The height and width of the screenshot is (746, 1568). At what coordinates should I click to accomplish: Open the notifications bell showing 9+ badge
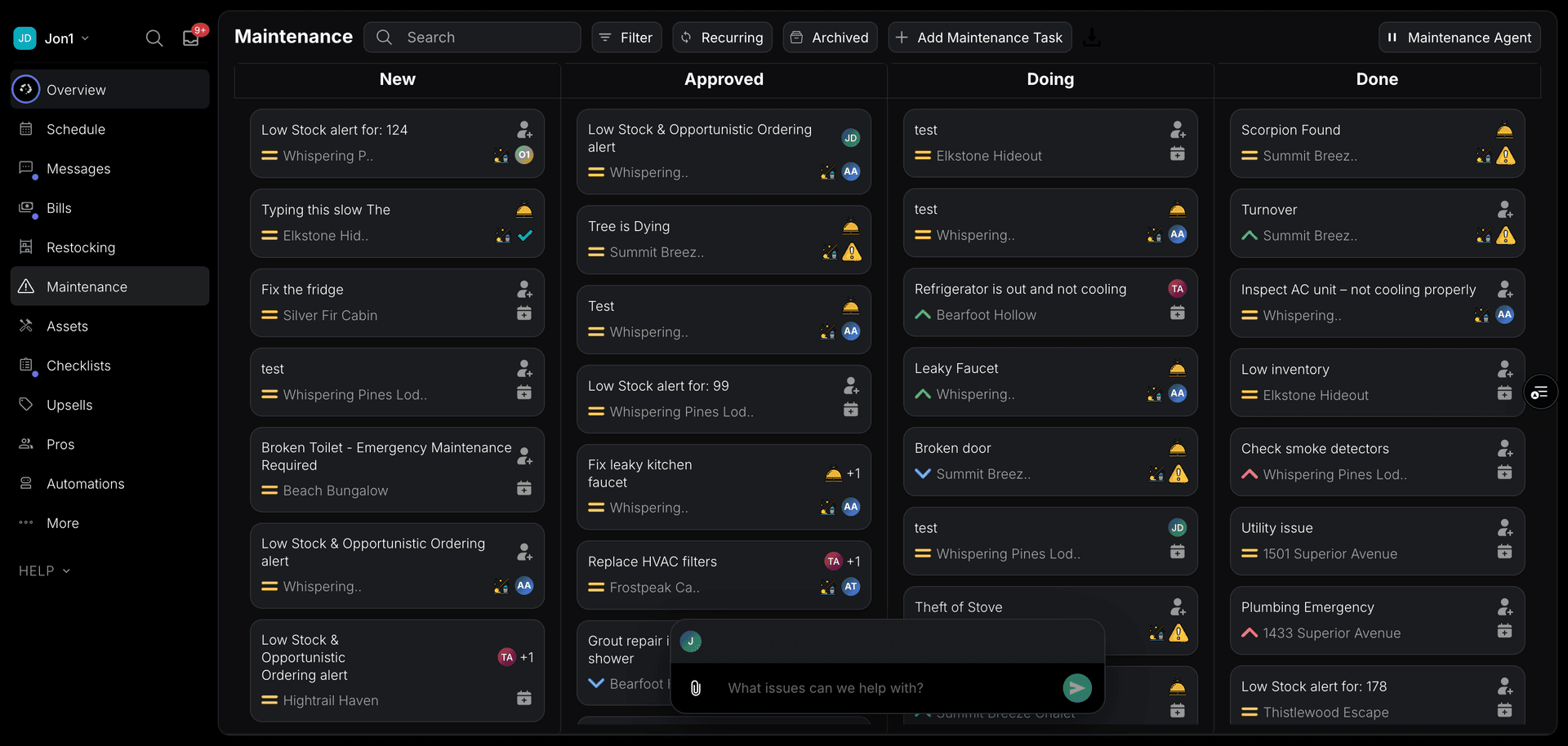191,38
